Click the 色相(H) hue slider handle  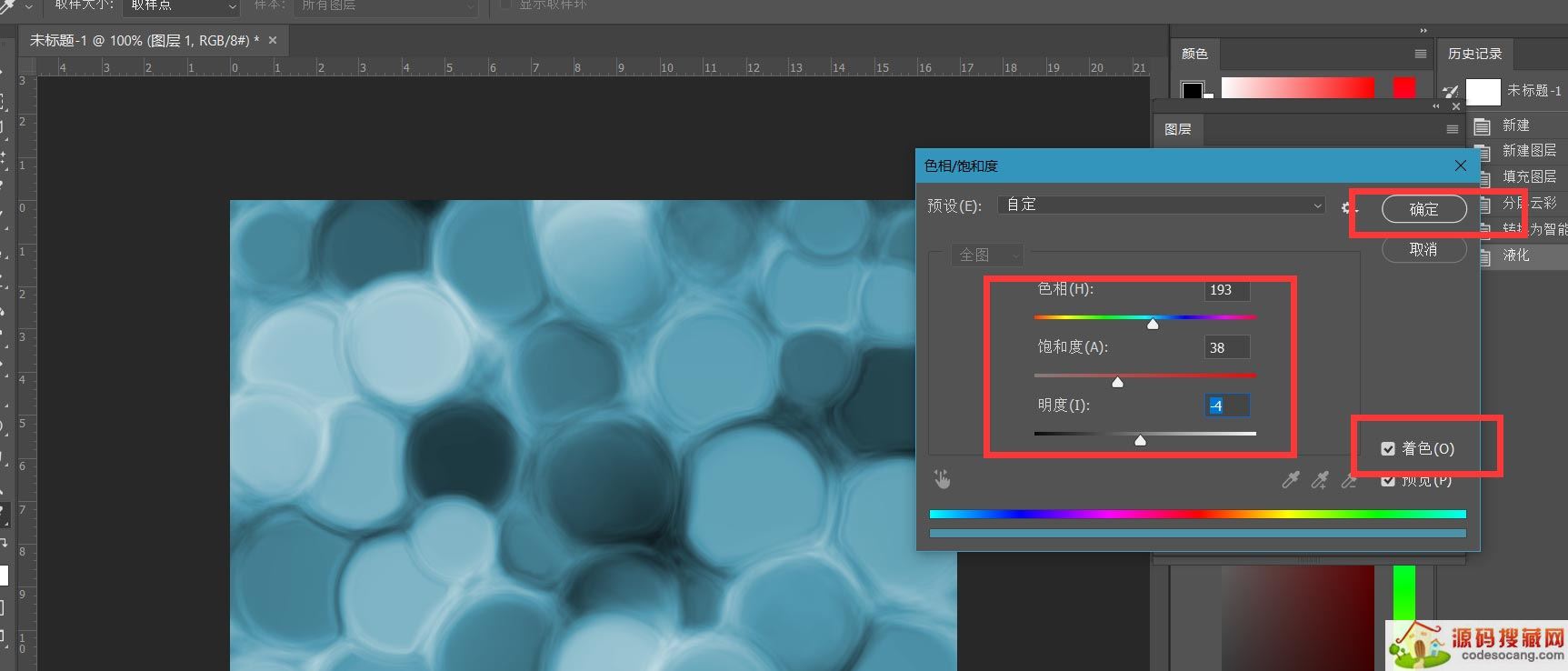pos(1153,324)
